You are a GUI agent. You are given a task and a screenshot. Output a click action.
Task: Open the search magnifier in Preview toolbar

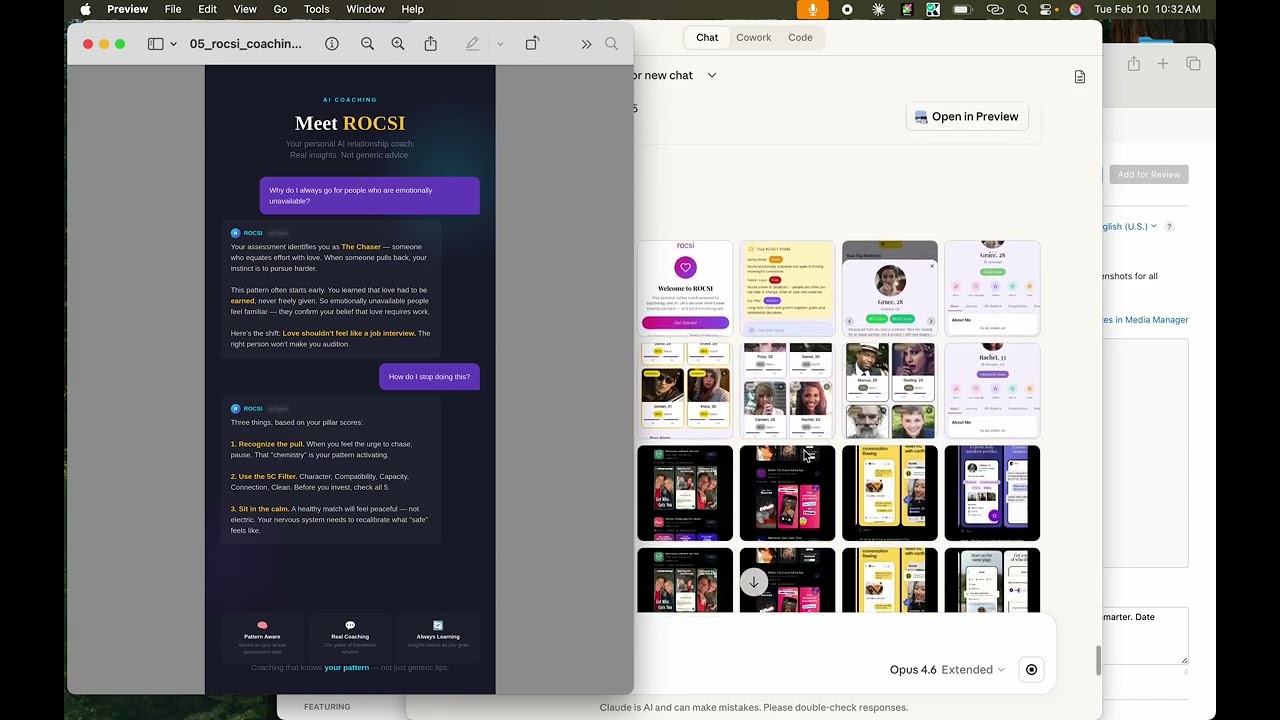(612, 44)
